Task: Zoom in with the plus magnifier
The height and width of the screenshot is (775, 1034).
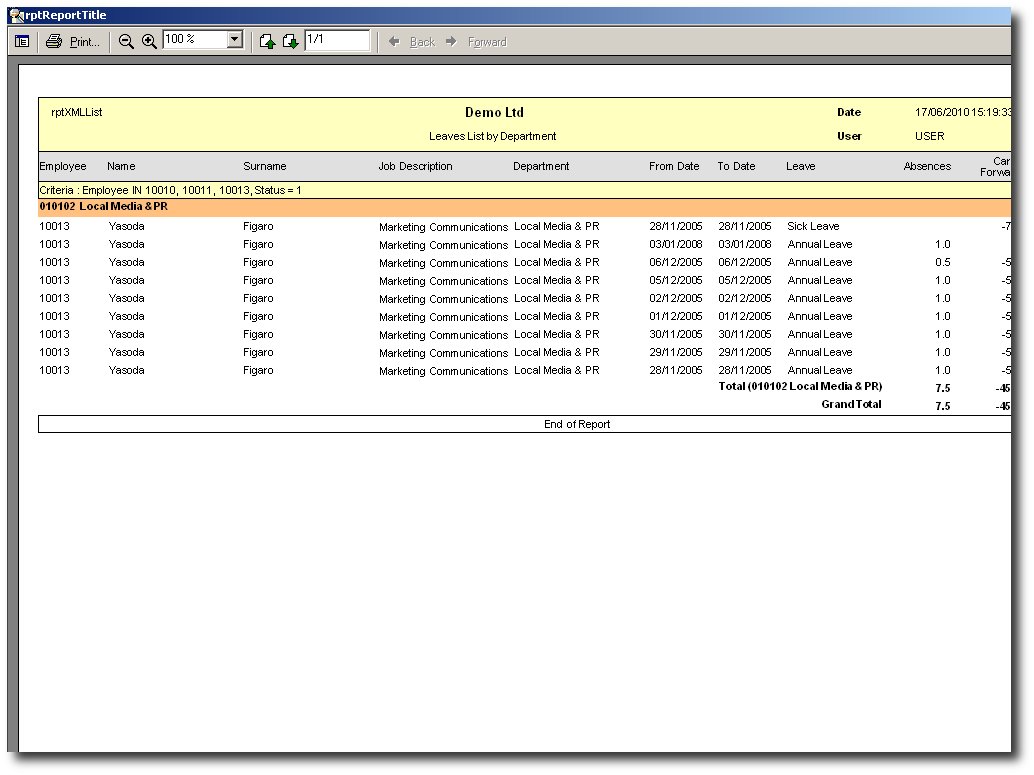Action: point(150,42)
